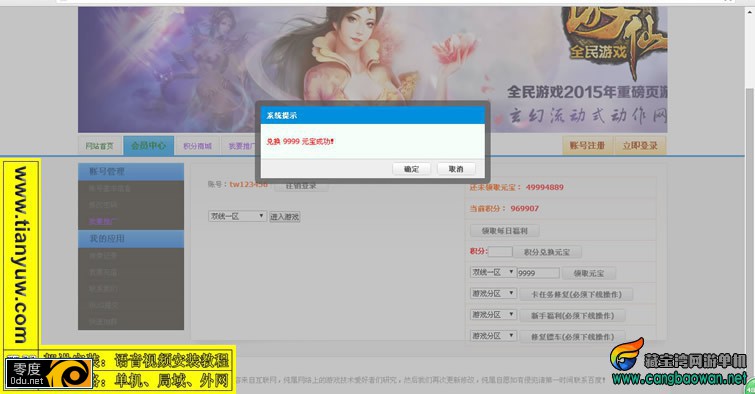The width and height of the screenshot is (755, 394).
Task: Click the 领取元宝 button
Action: (x=588, y=273)
